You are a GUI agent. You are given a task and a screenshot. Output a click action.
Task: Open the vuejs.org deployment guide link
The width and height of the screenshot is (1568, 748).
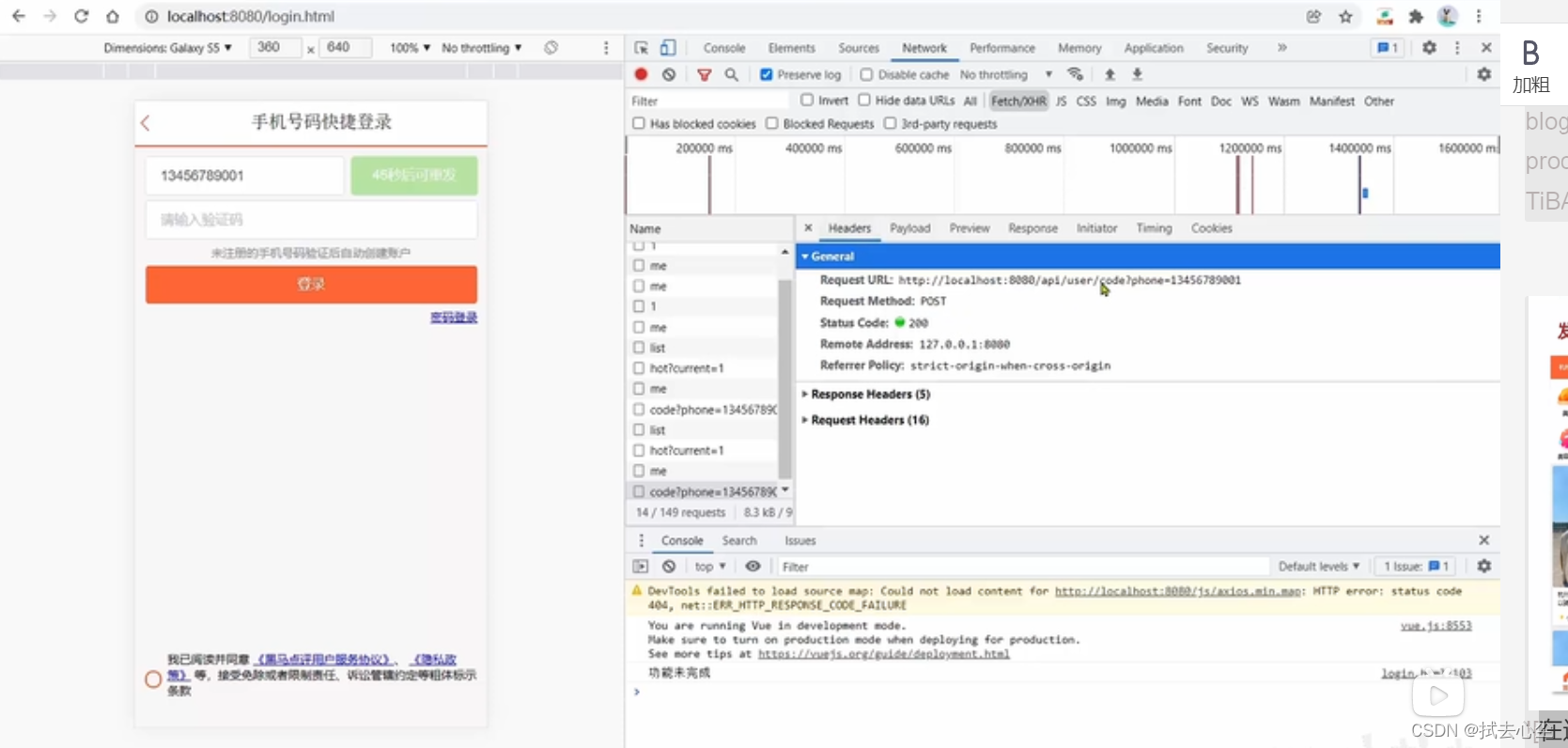tap(884, 654)
